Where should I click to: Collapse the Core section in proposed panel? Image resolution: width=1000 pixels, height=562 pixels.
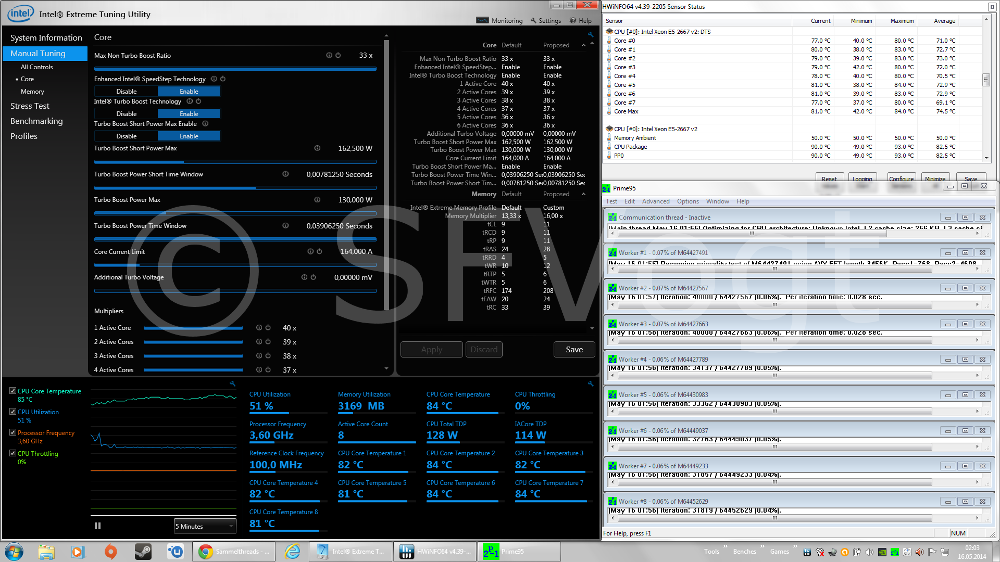coord(584,45)
